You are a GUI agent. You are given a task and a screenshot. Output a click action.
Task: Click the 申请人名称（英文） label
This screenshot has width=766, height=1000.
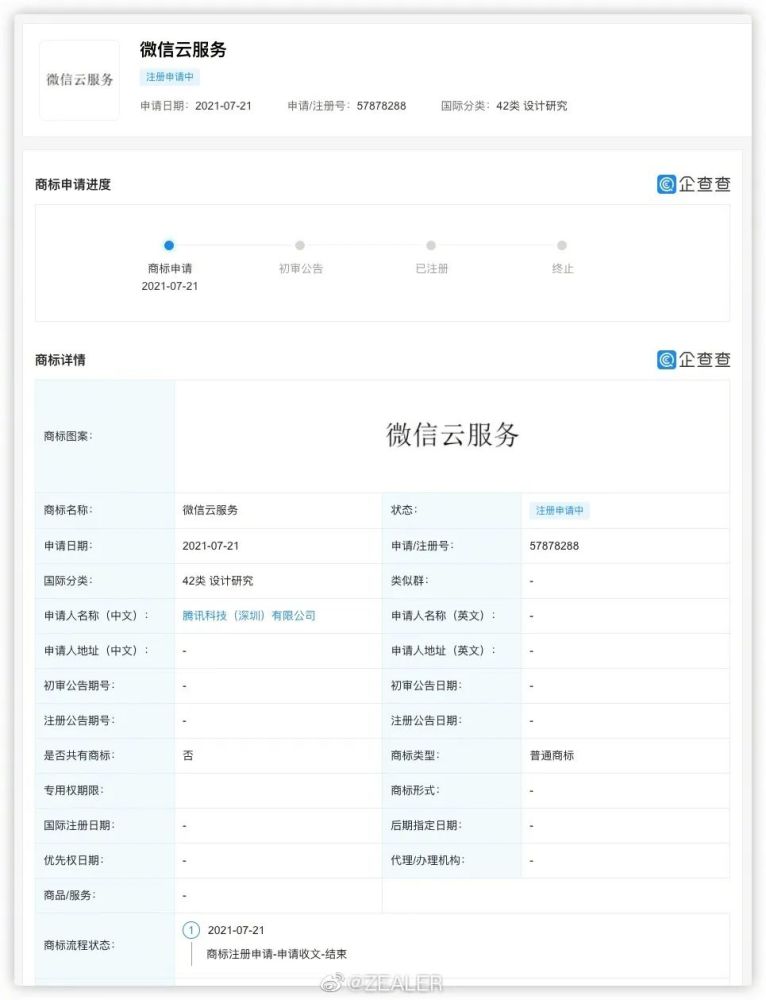pyautogui.click(x=443, y=615)
